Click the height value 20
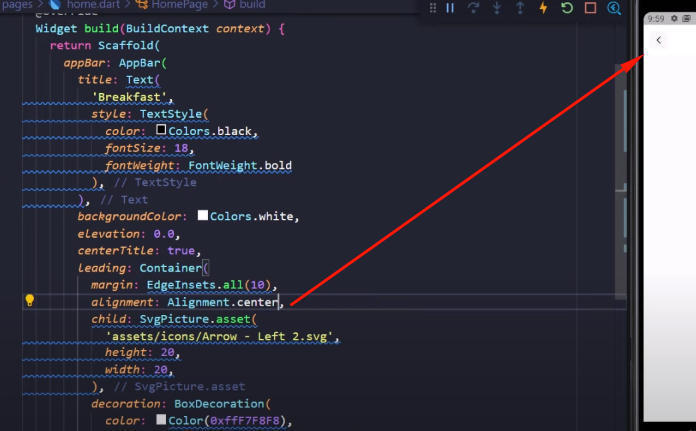The width and height of the screenshot is (696, 431). click(167, 352)
